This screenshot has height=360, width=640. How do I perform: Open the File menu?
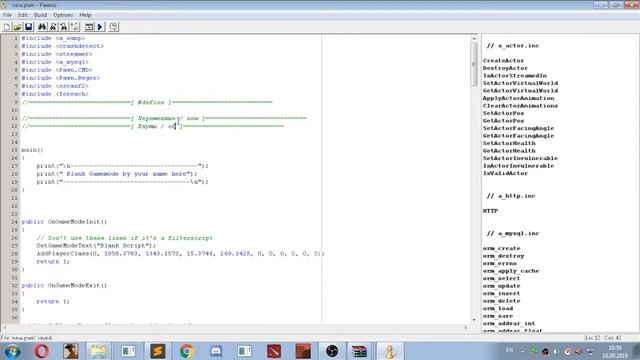point(7,15)
